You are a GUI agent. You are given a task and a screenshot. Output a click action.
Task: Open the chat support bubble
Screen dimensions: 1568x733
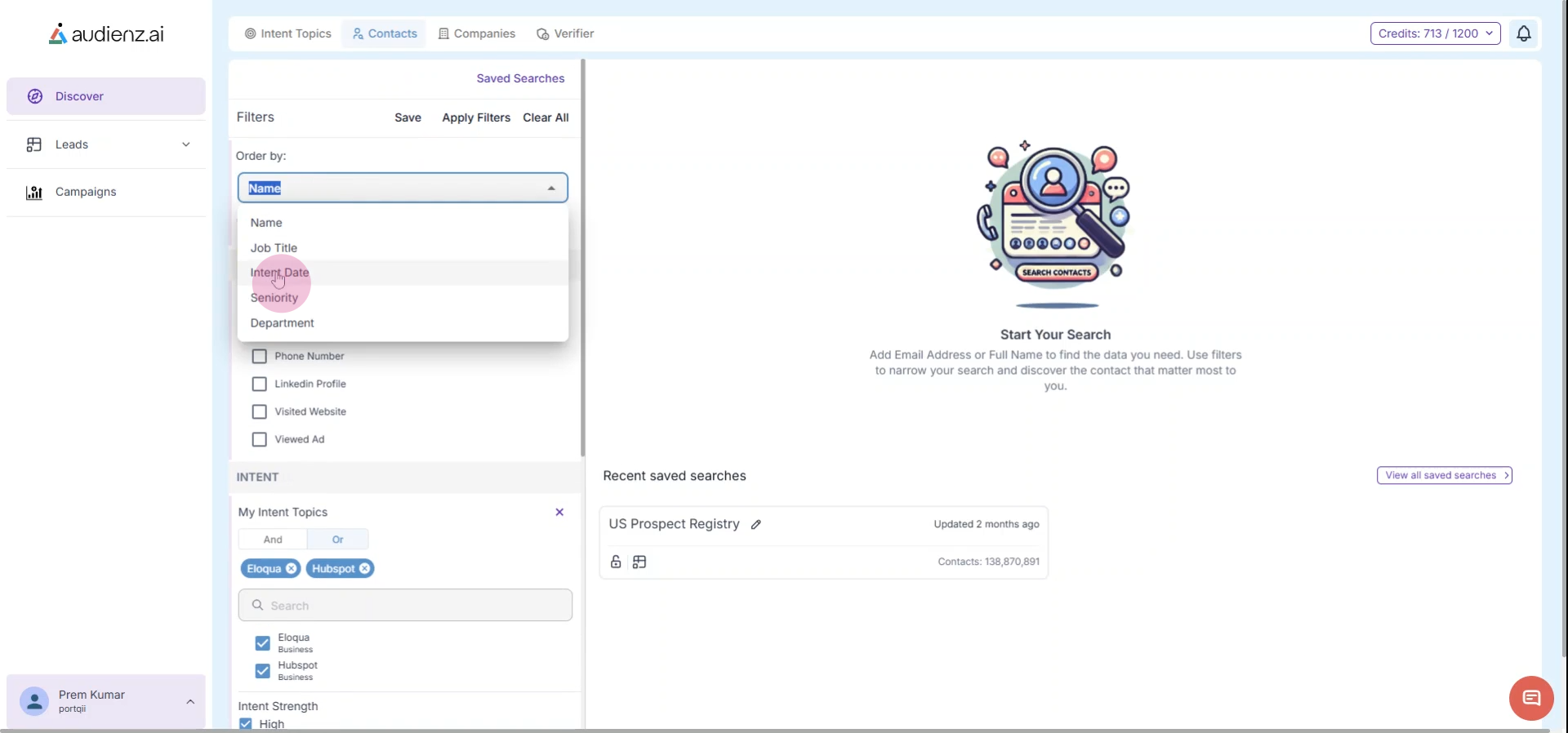pyautogui.click(x=1530, y=698)
